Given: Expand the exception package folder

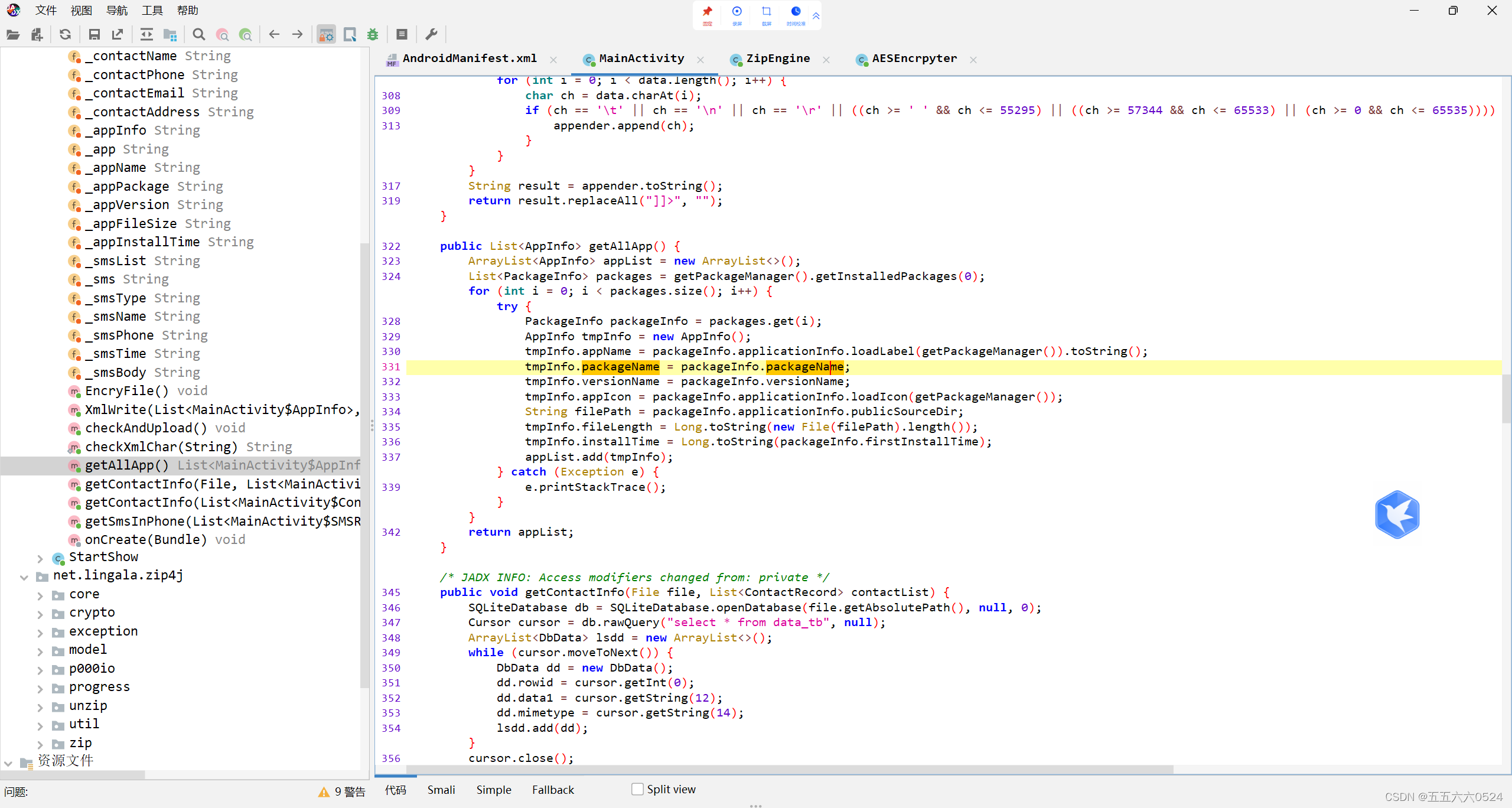Looking at the screenshot, I should tap(40, 633).
